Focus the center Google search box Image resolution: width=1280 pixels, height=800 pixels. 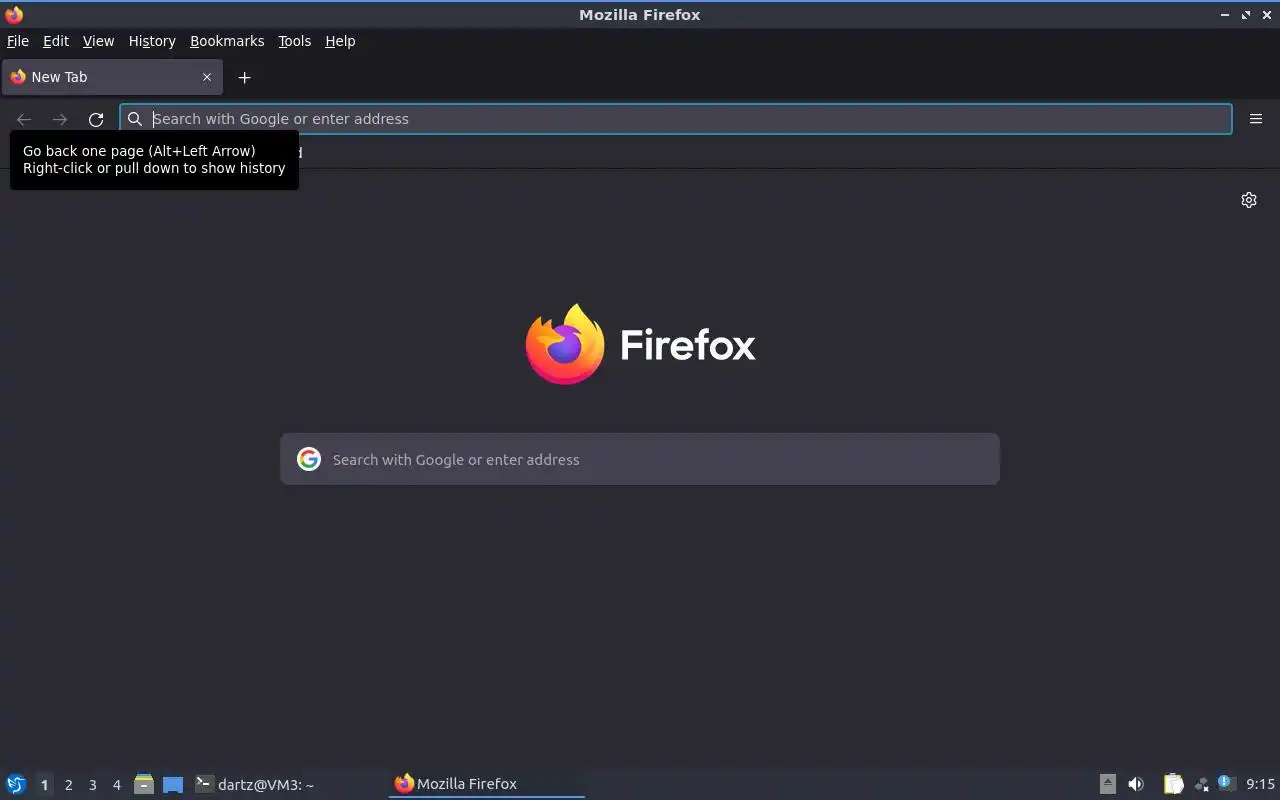640,459
